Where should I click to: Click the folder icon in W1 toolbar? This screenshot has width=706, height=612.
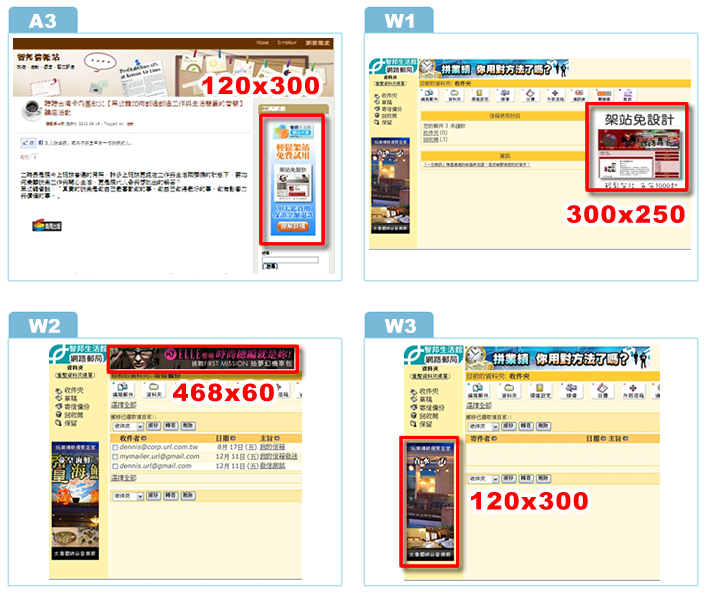click(454, 95)
